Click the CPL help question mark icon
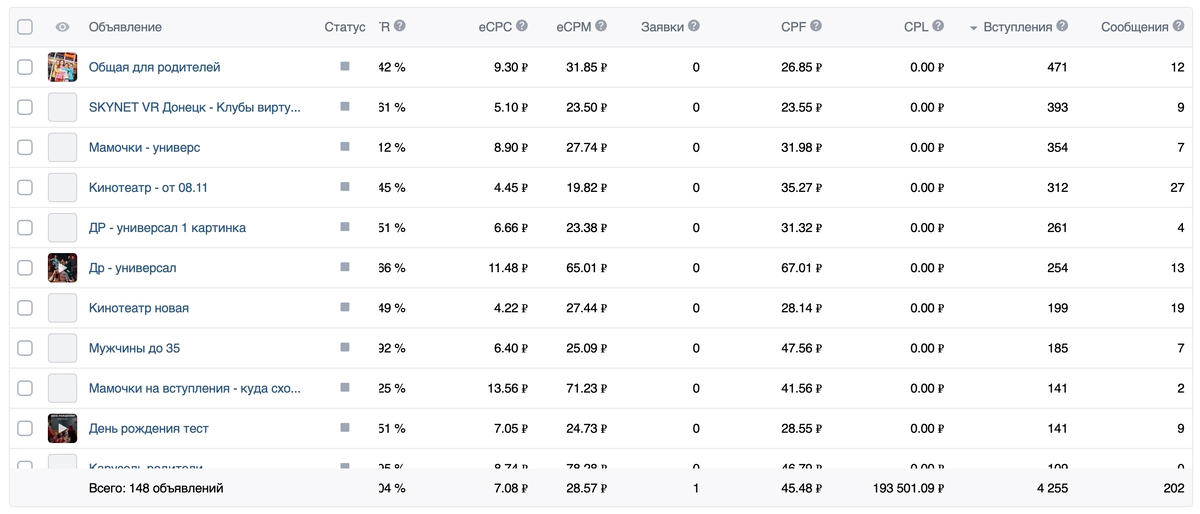Screen dimensions: 1200x514 click(939, 27)
